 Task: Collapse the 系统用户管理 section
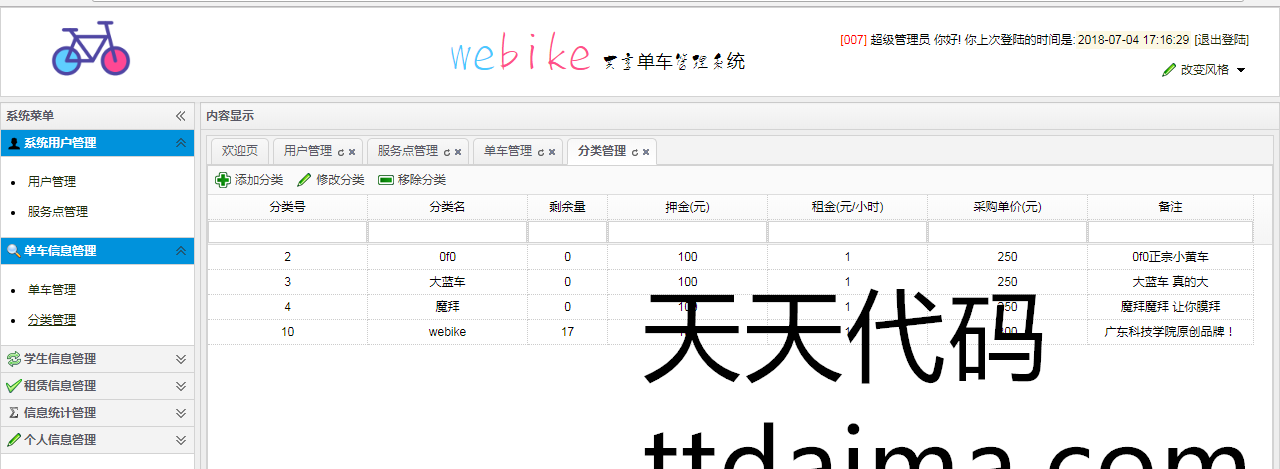(181, 143)
